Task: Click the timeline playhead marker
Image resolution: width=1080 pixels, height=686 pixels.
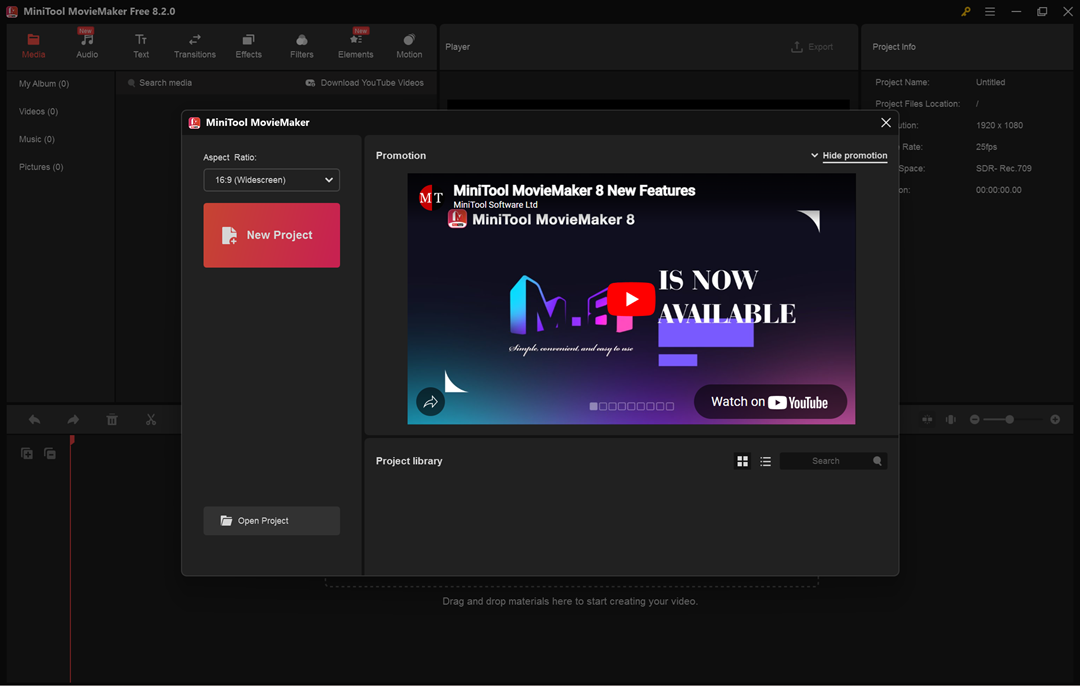Action: (72, 439)
